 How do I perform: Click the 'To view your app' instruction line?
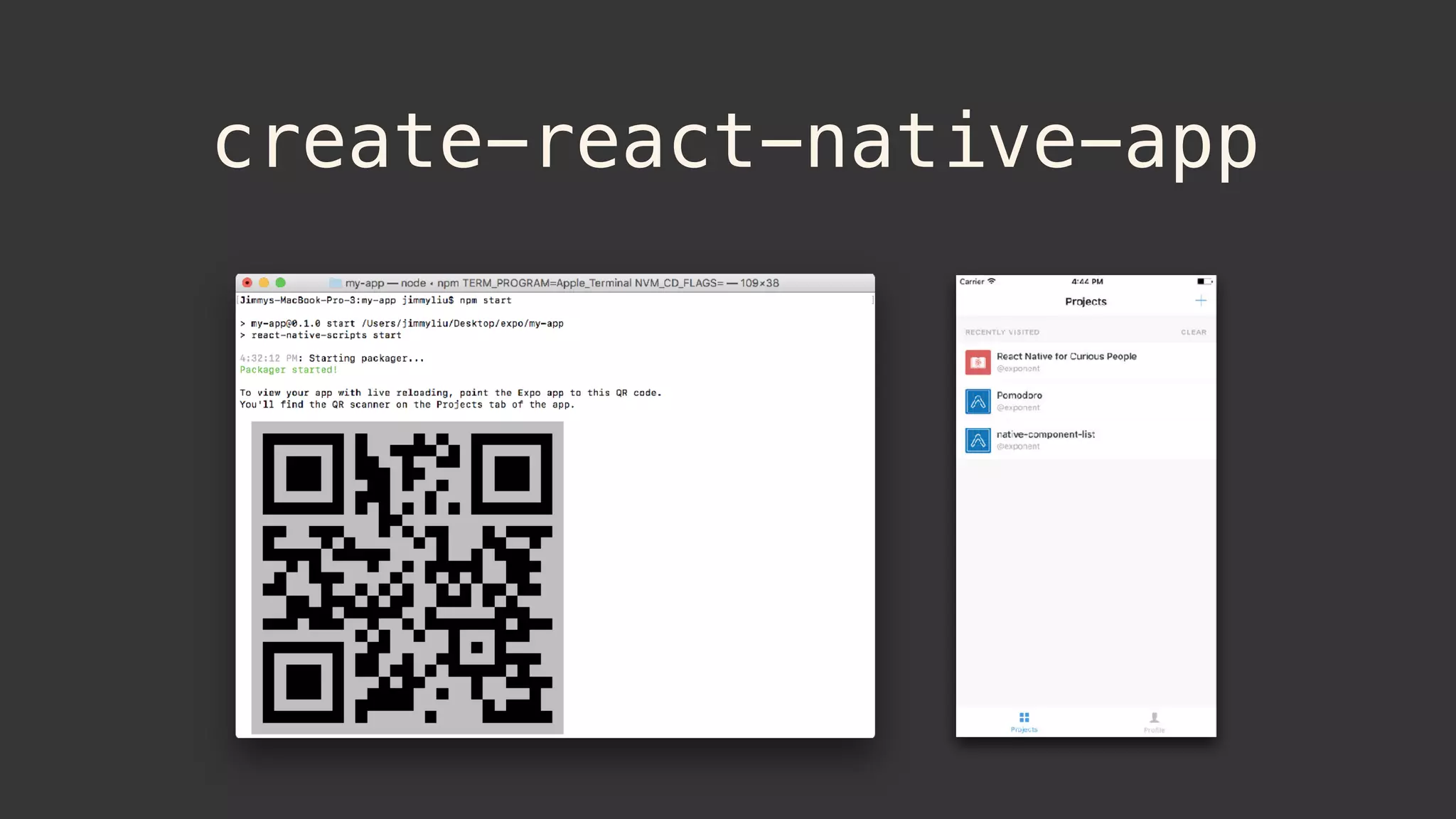pyautogui.click(x=451, y=392)
